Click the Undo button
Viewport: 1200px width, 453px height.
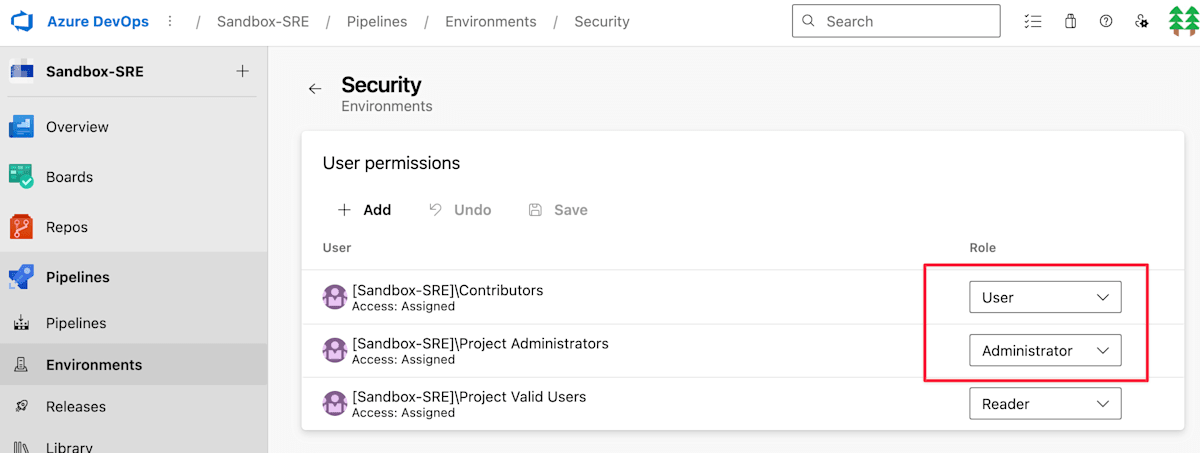[x=460, y=210]
